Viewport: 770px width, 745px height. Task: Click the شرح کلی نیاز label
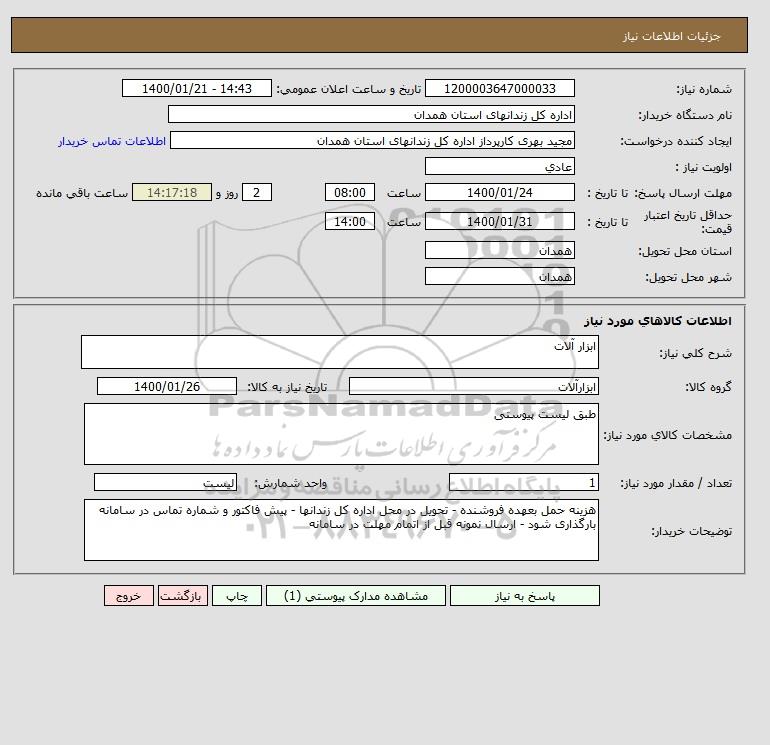[695, 353]
